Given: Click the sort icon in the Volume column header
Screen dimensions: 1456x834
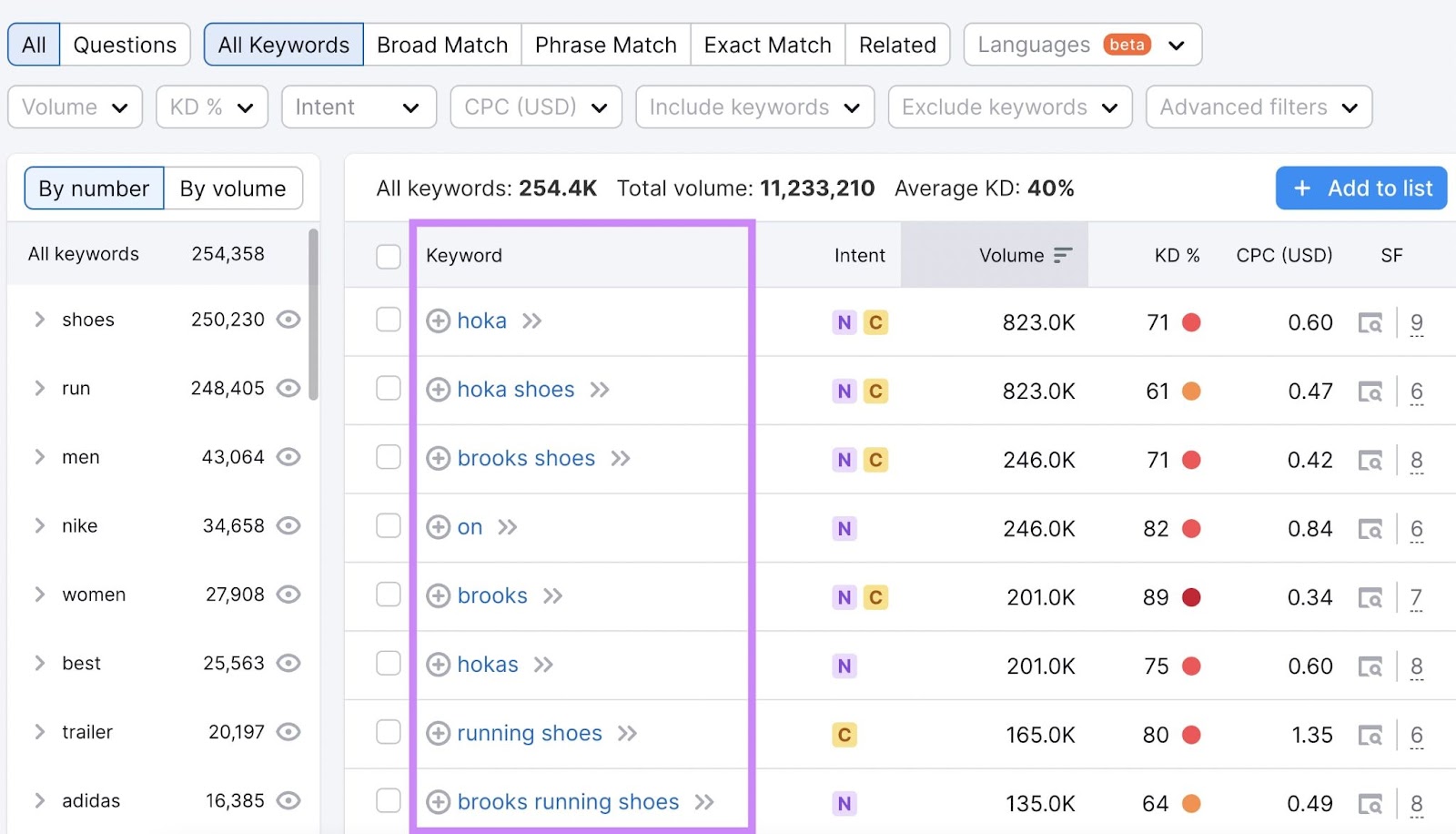Looking at the screenshot, I should pos(1063,256).
